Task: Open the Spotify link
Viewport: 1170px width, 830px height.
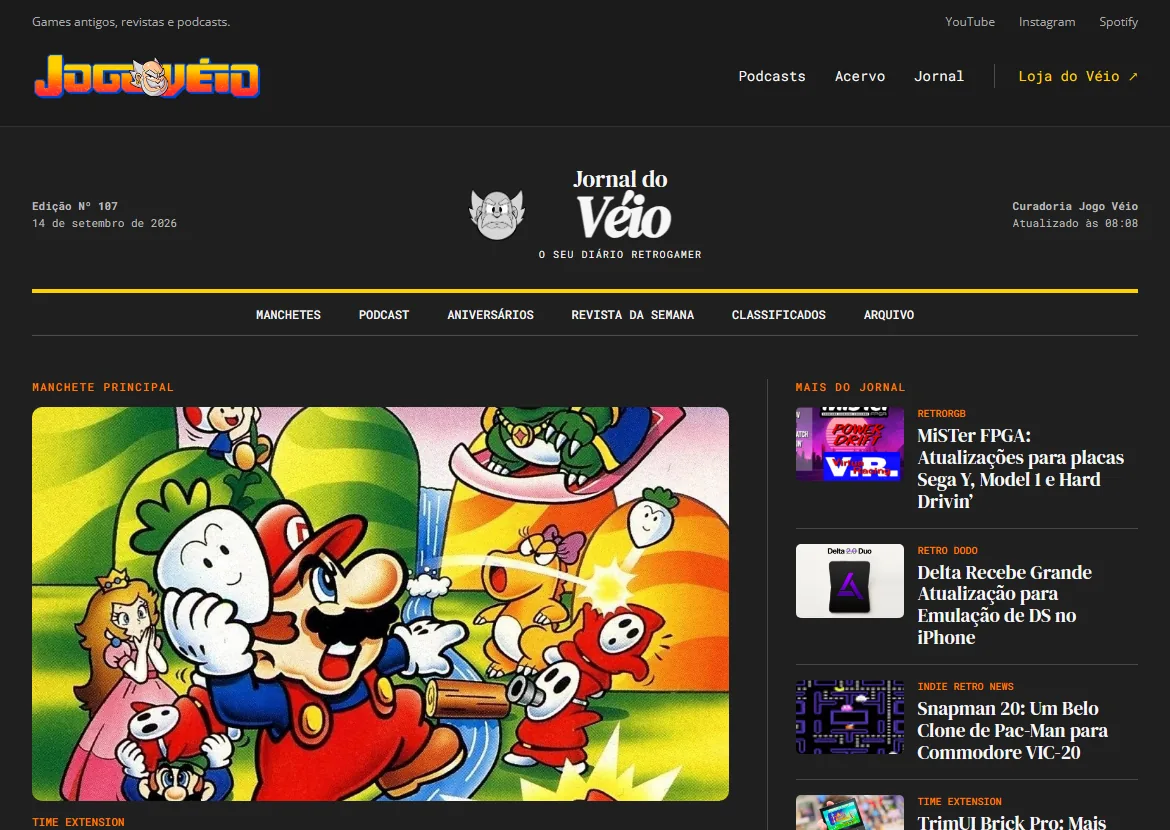Action: coord(1118,22)
